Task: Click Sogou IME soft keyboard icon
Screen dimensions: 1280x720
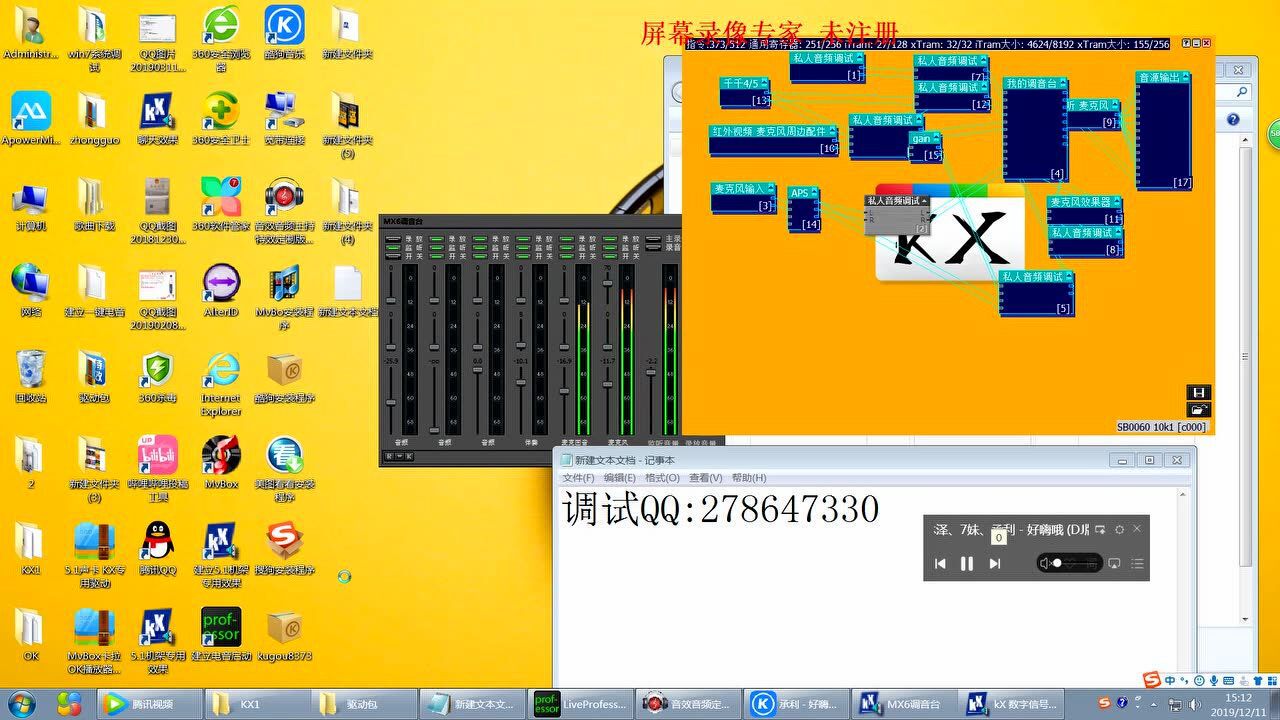Action: coord(1229,680)
